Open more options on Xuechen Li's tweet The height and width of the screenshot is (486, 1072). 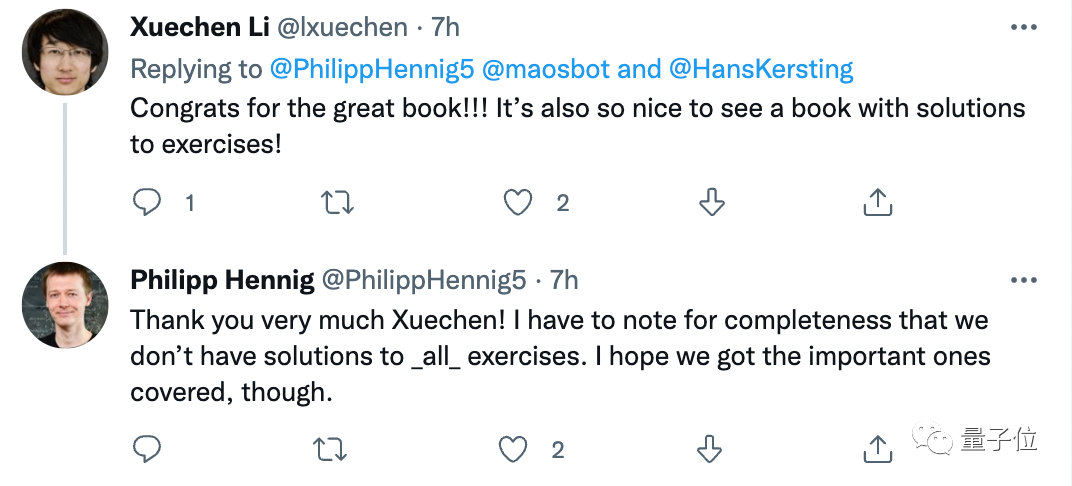pyautogui.click(x=1024, y=27)
